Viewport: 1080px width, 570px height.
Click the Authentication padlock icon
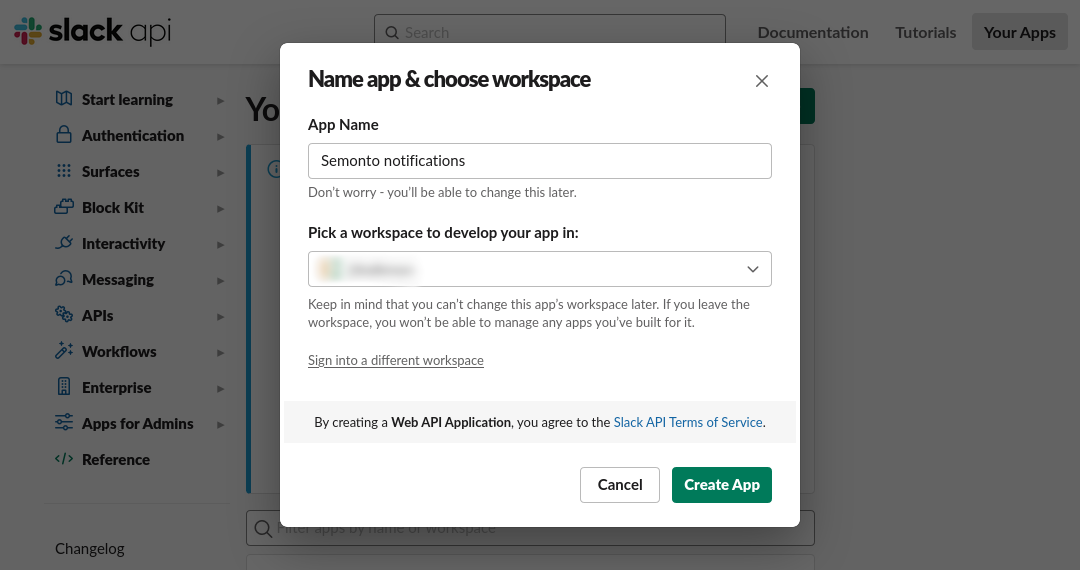(x=64, y=135)
